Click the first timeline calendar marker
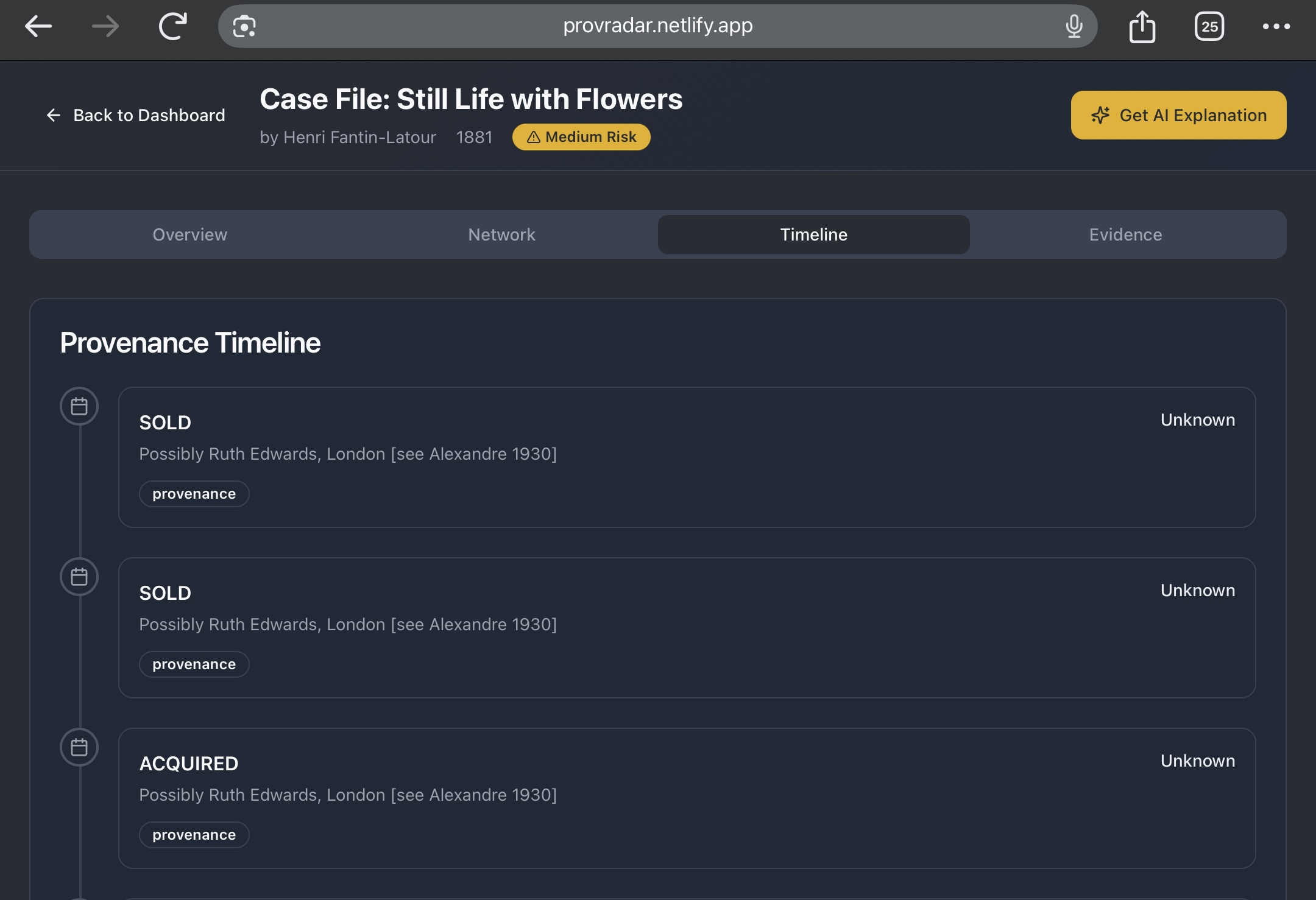 point(79,406)
